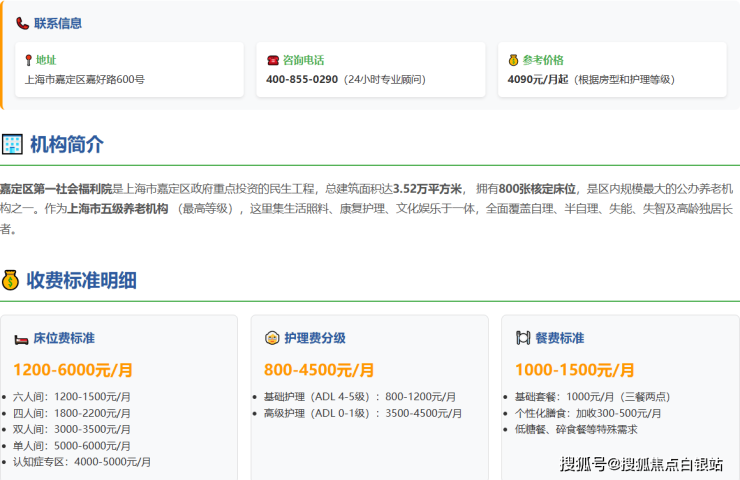Click the 4090元/月起 reference price text
Viewport: 740px width, 480px height.
[538, 79]
